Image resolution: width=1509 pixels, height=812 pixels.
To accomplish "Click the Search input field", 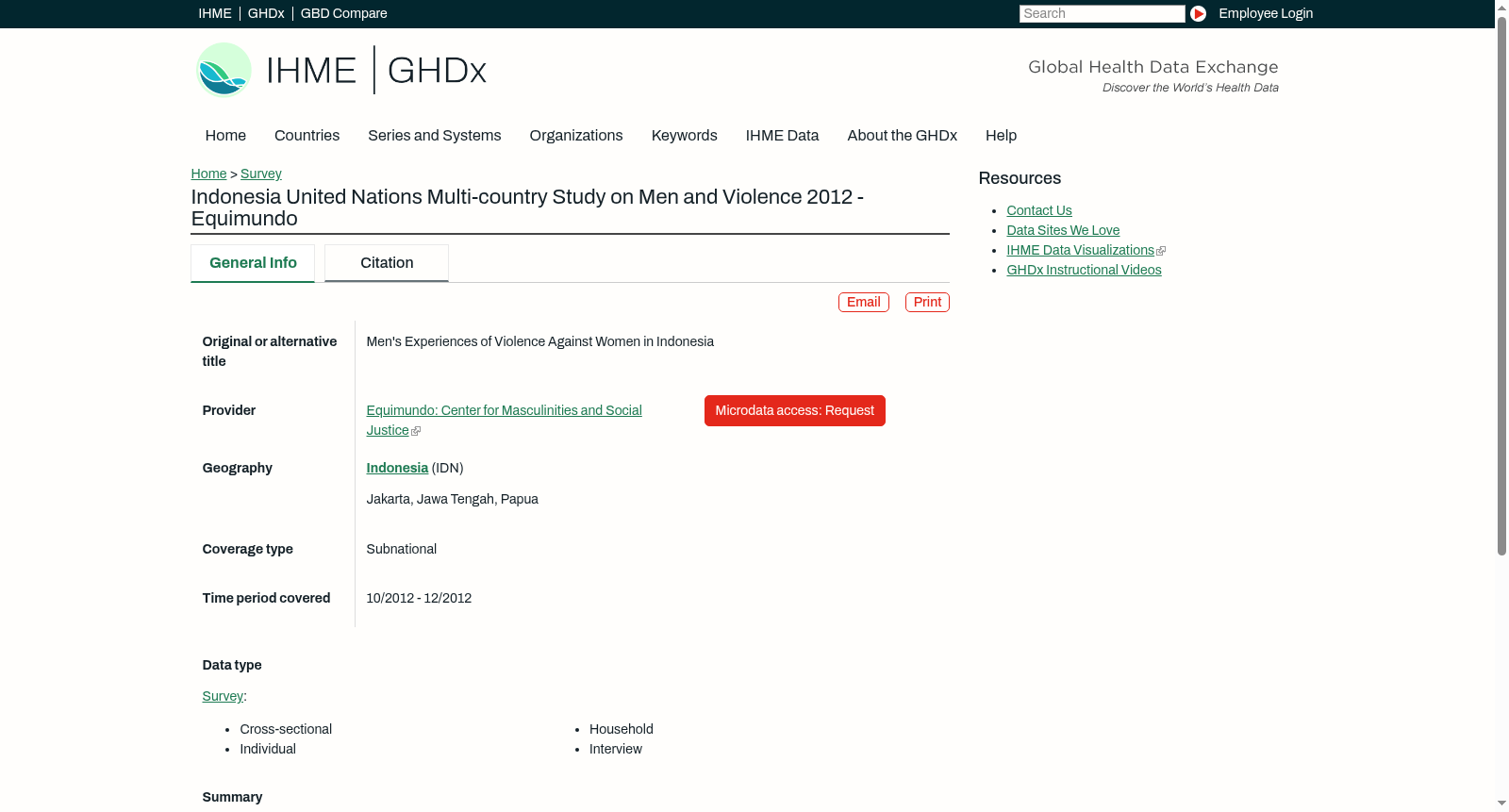I will (x=1102, y=13).
